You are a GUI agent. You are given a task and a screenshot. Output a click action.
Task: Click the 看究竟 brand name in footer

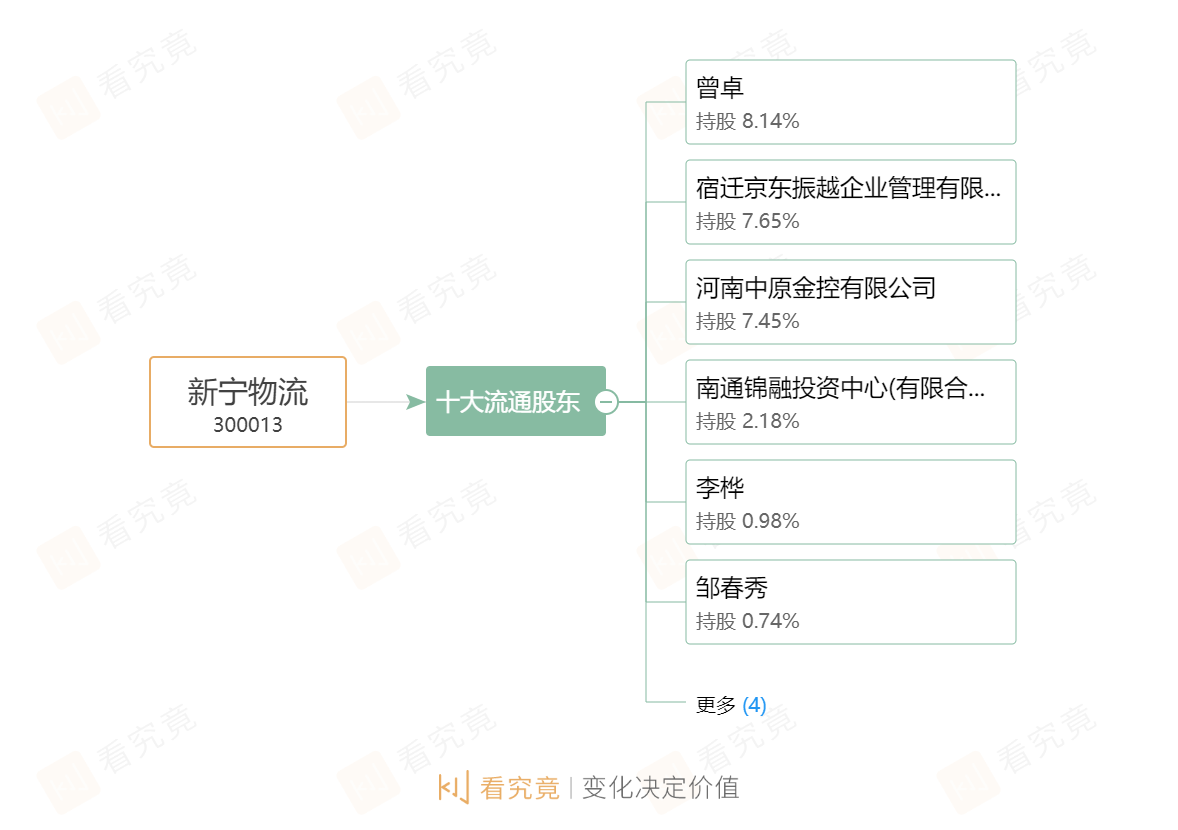(520, 788)
